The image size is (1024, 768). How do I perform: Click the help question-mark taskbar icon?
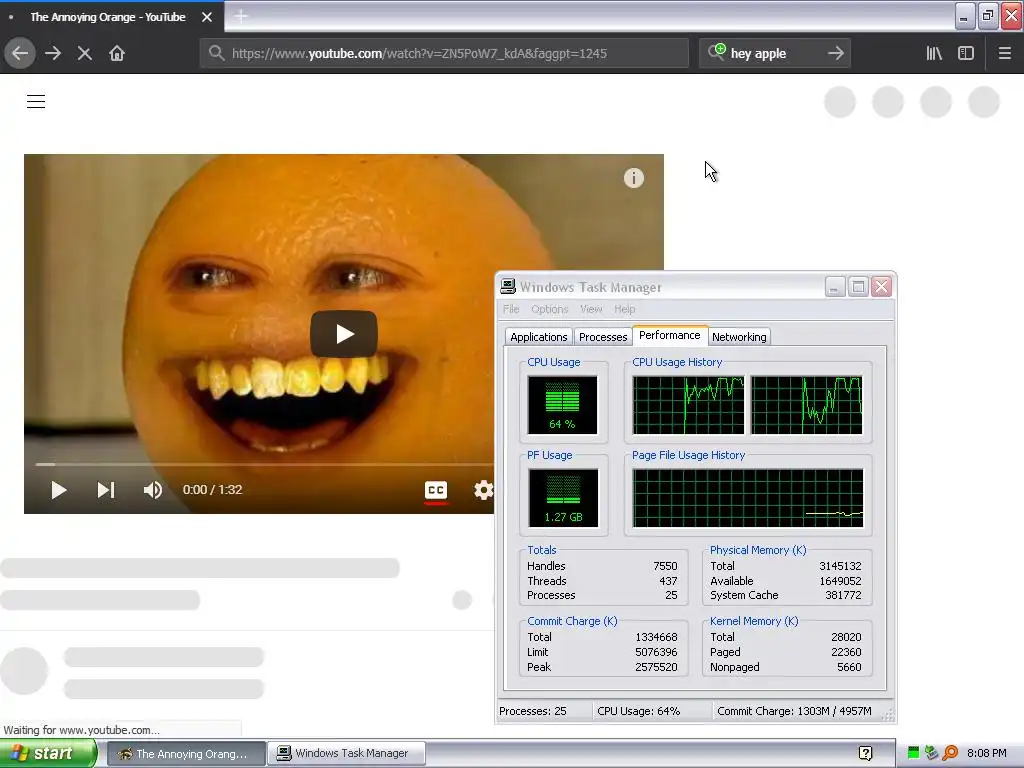pyautogui.click(x=866, y=754)
